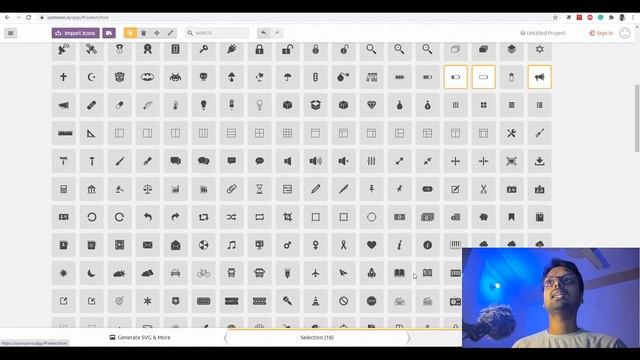Viewport: 640px width, 360px height.
Task: Select the Batman logo icon
Action: (x=147, y=77)
